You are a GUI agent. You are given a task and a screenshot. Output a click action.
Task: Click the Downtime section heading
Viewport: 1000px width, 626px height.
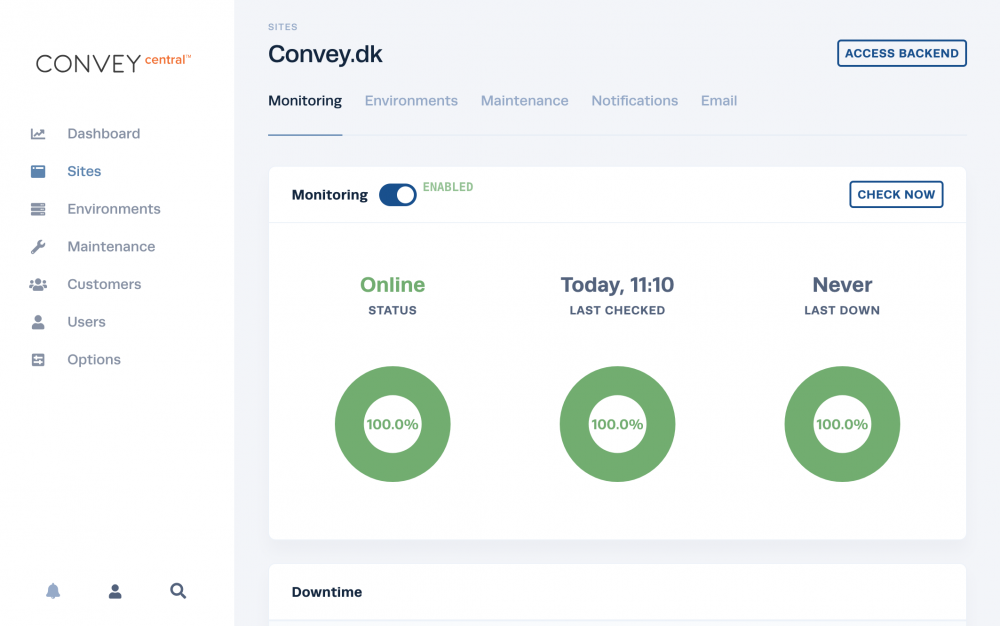coord(327,592)
